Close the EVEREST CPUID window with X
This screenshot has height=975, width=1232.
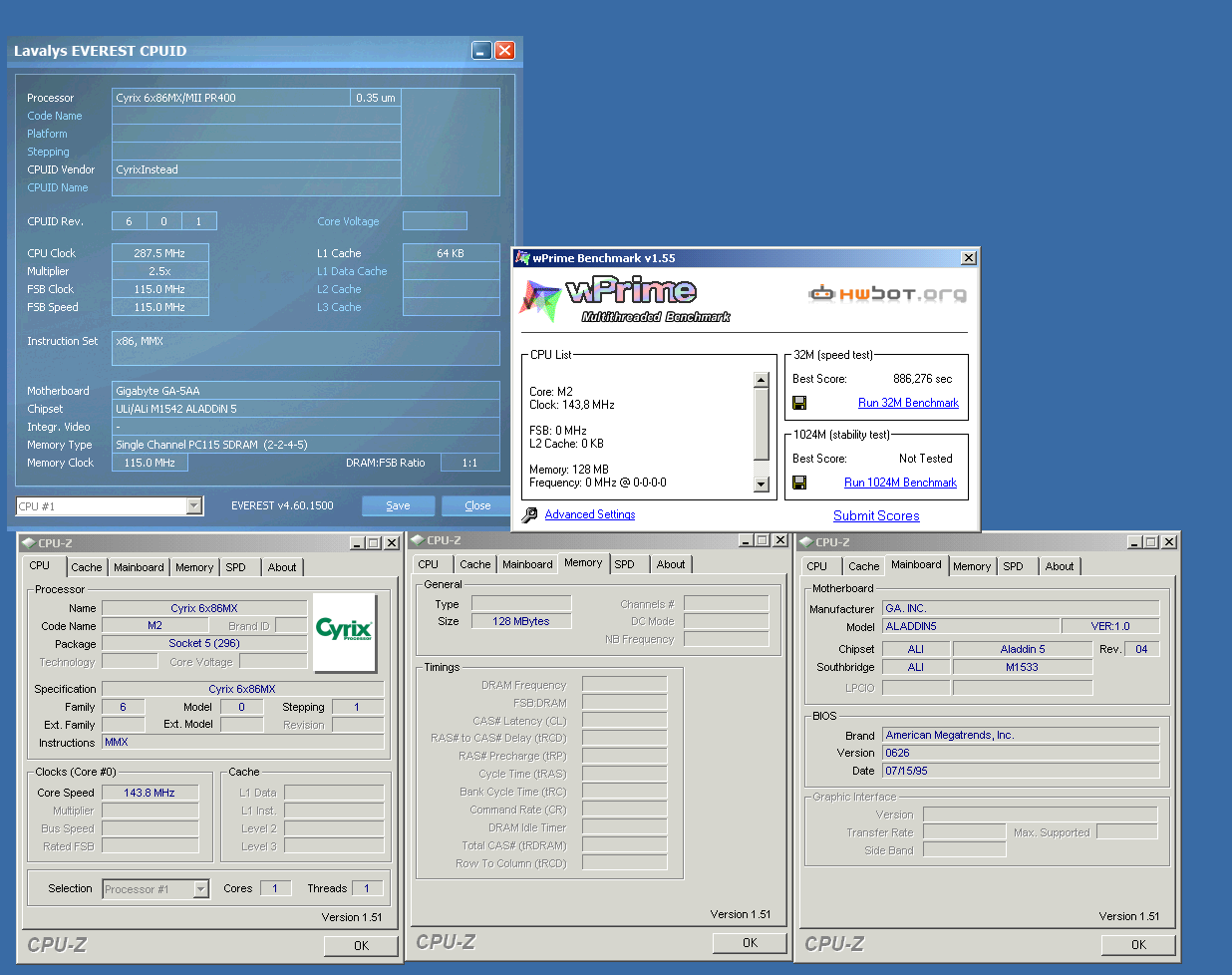(x=505, y=50)
